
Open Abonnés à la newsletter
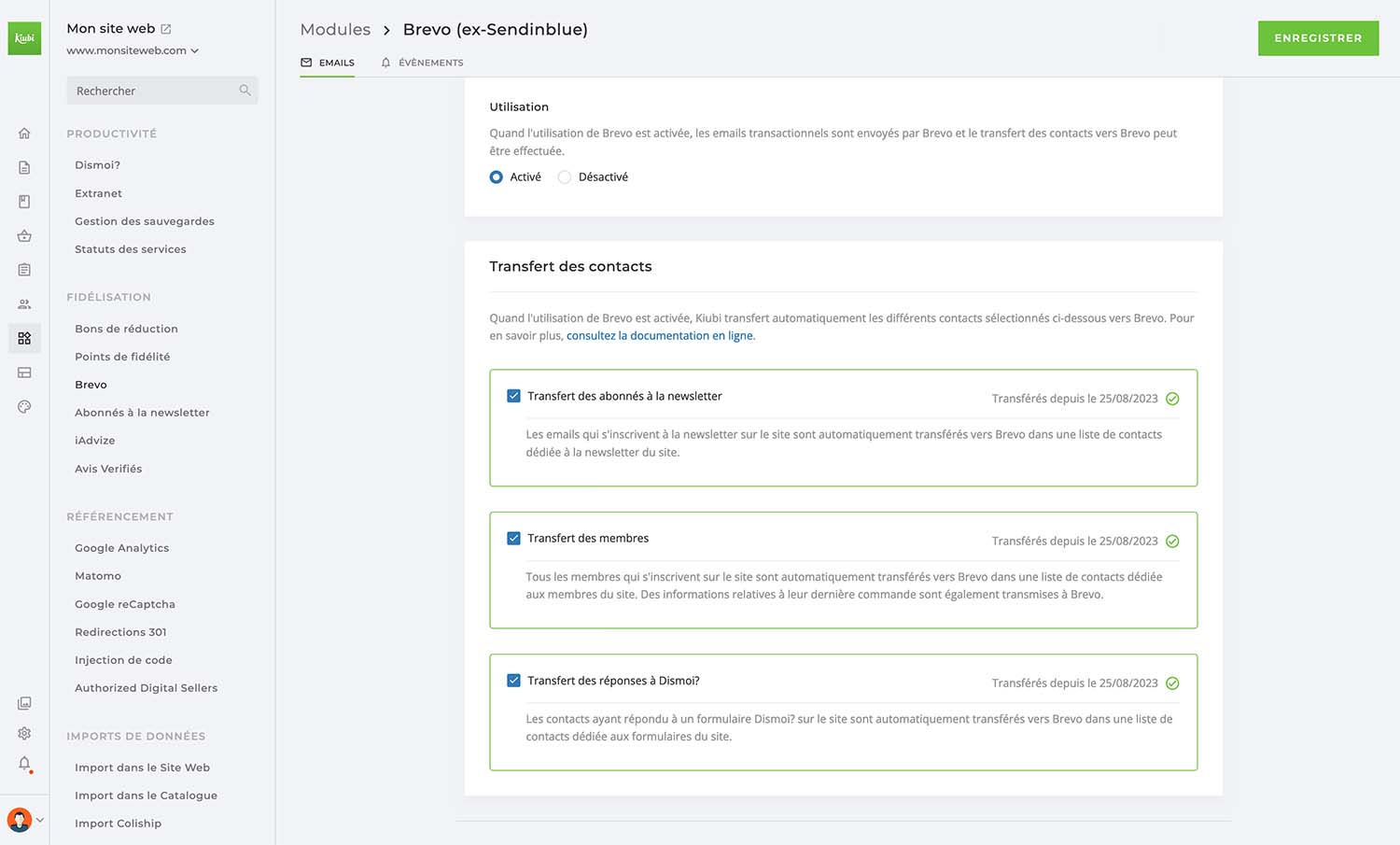(142, 413)
